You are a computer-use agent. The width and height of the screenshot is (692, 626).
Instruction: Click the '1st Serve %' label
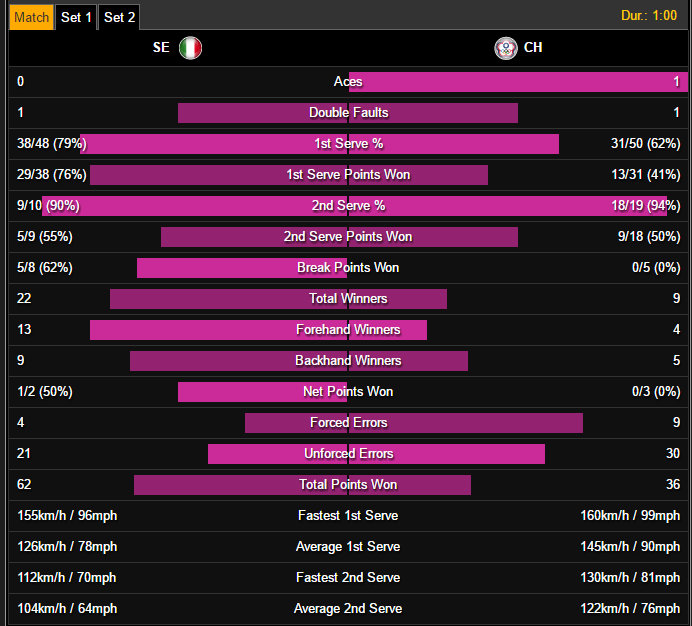(x=349, y=143)
